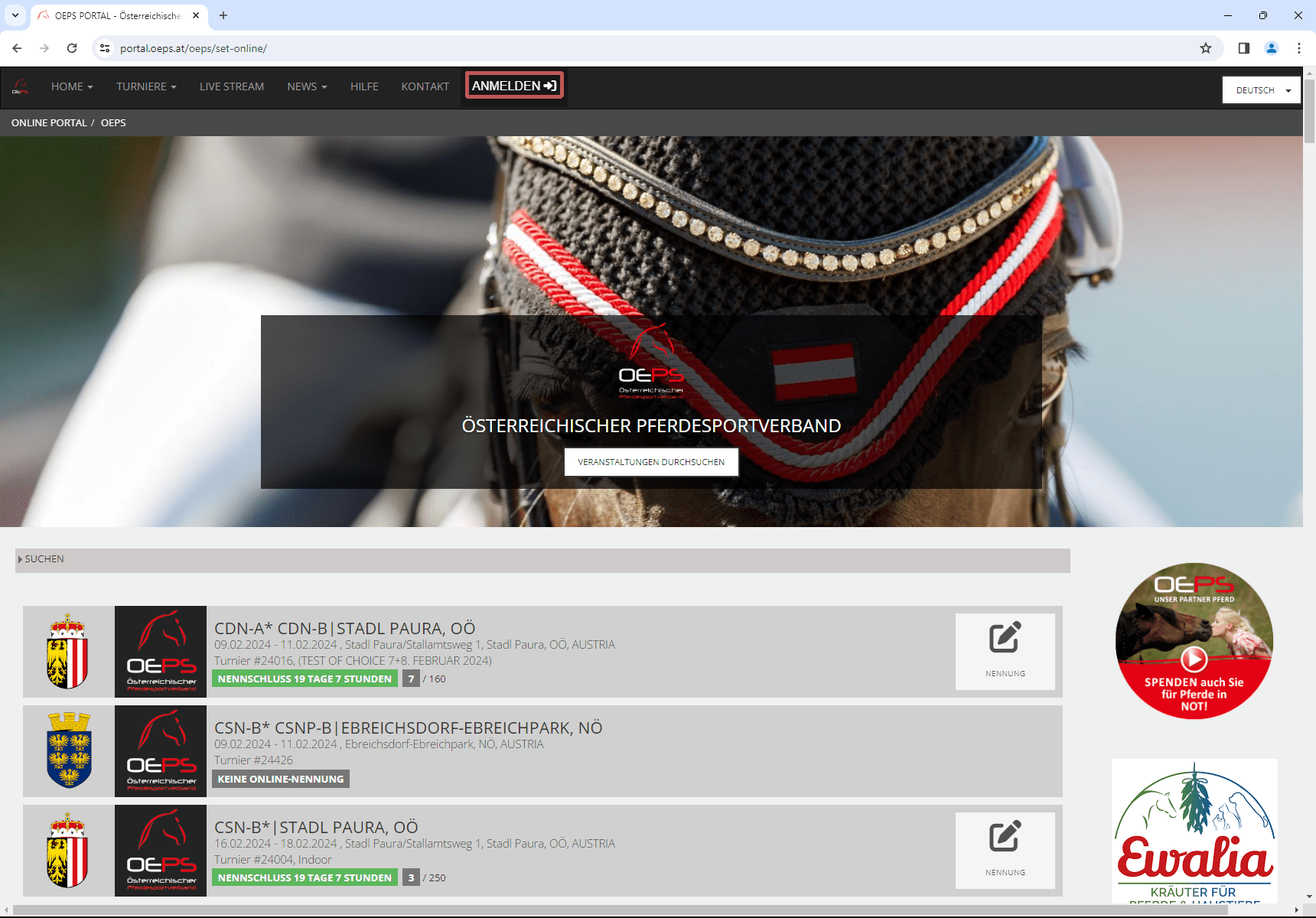The width and height of the screenshot is (1316, 918).
Task: Go to the KONTAKT menu item
Action: pos(425,86)
